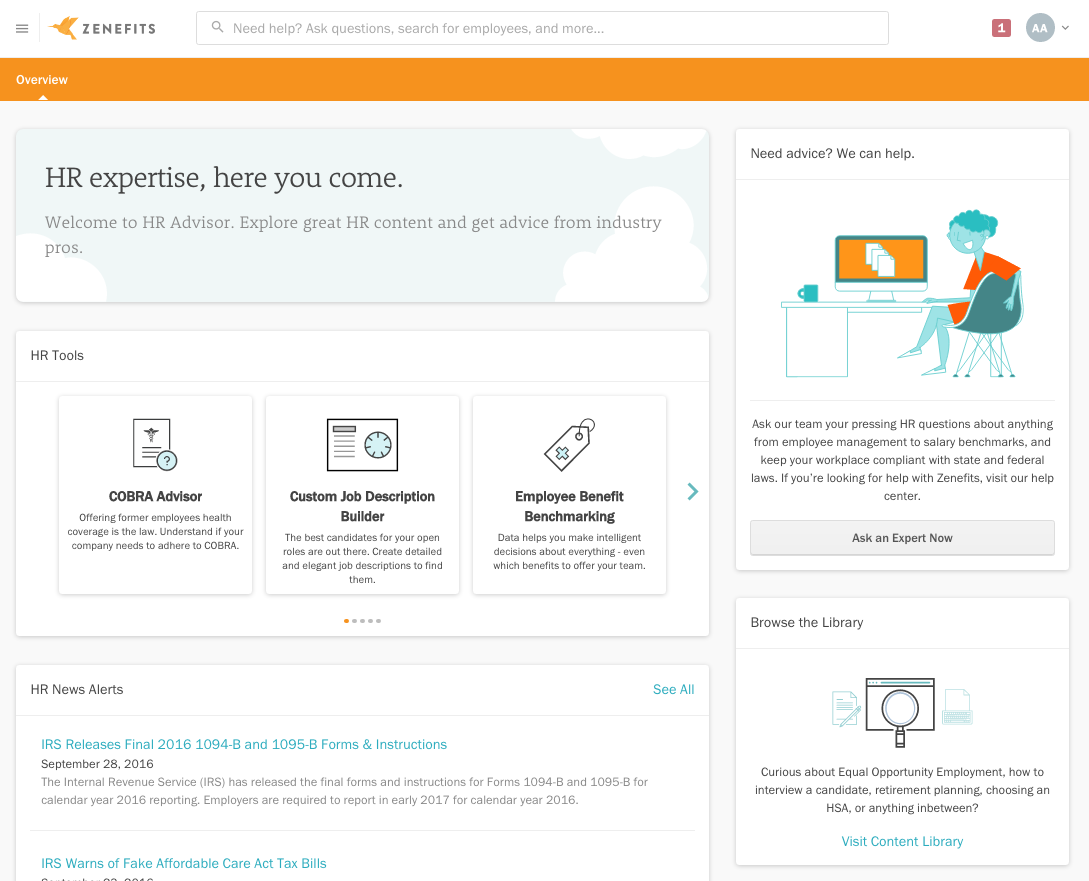The image size is (1089, 881).
Task: Show next HR Tools with right chevron
Action: point(692,491)
